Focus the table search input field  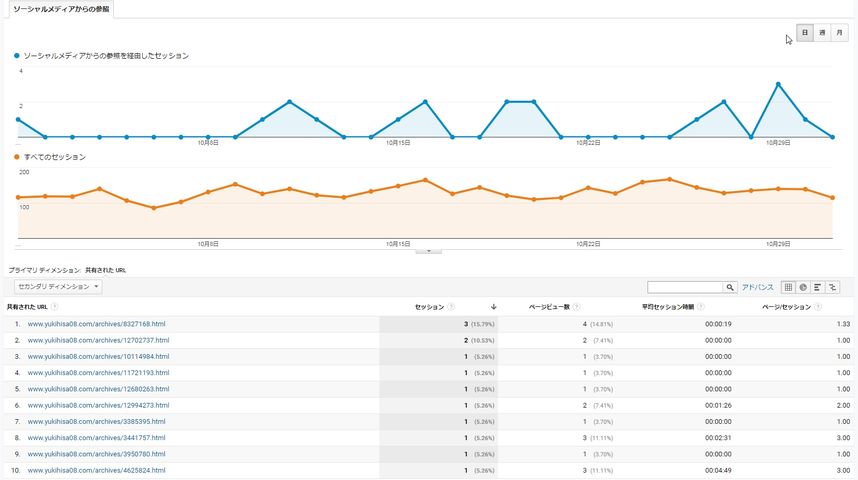pyautogui.click(x=685, y=287)
